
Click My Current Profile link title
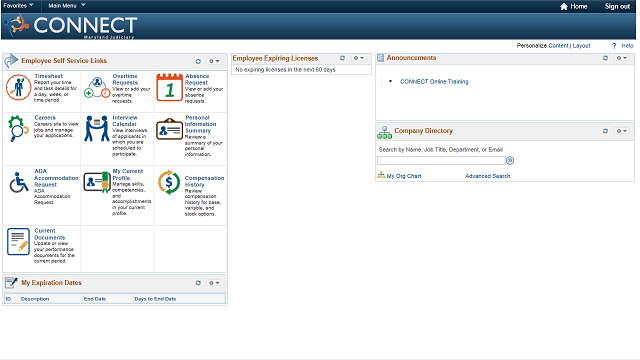pos(127,175)
